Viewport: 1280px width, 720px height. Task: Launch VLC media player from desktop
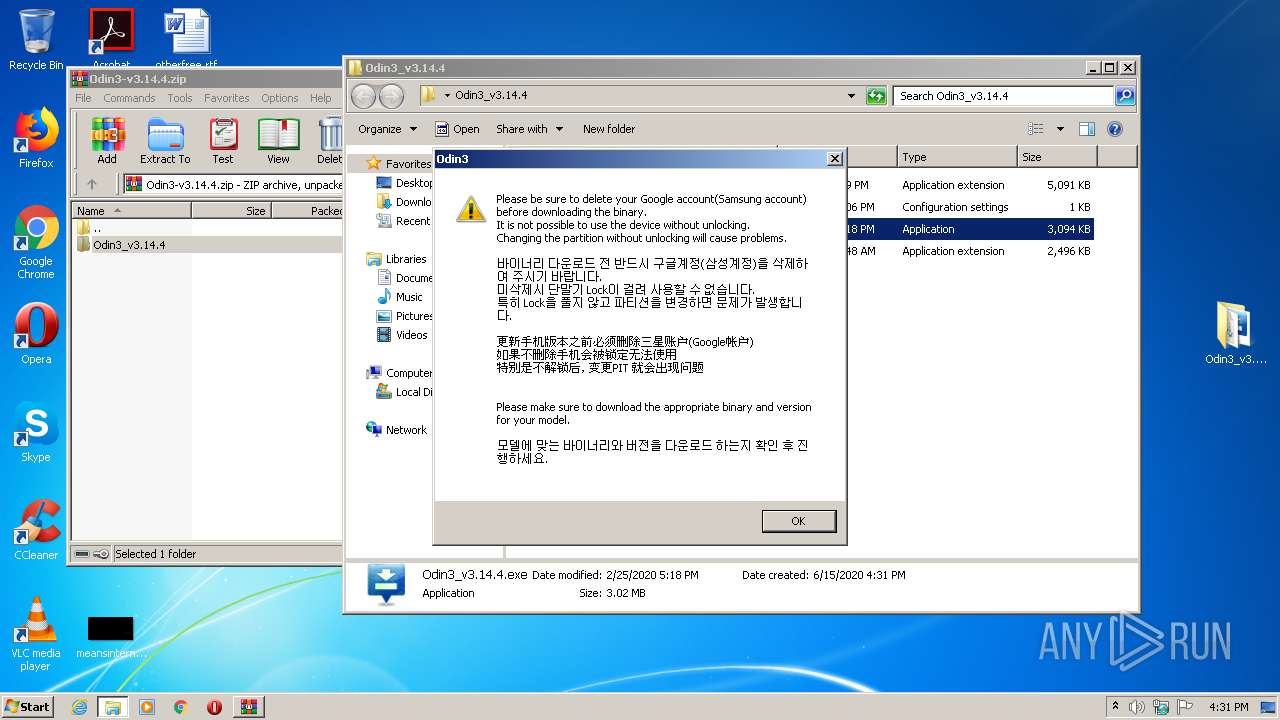[36, 634]
